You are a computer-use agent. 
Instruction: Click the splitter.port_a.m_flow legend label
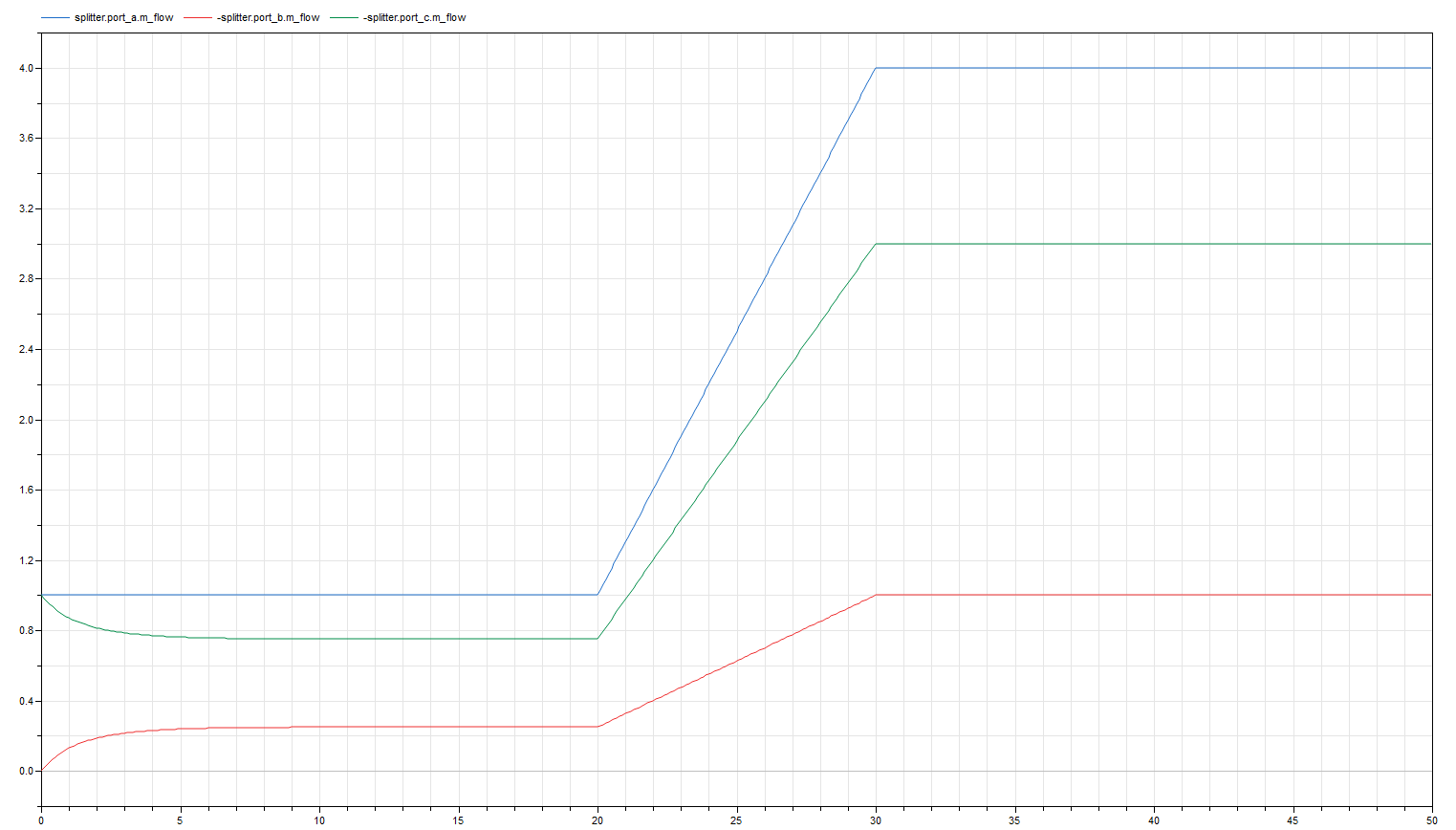coord(123,17)
